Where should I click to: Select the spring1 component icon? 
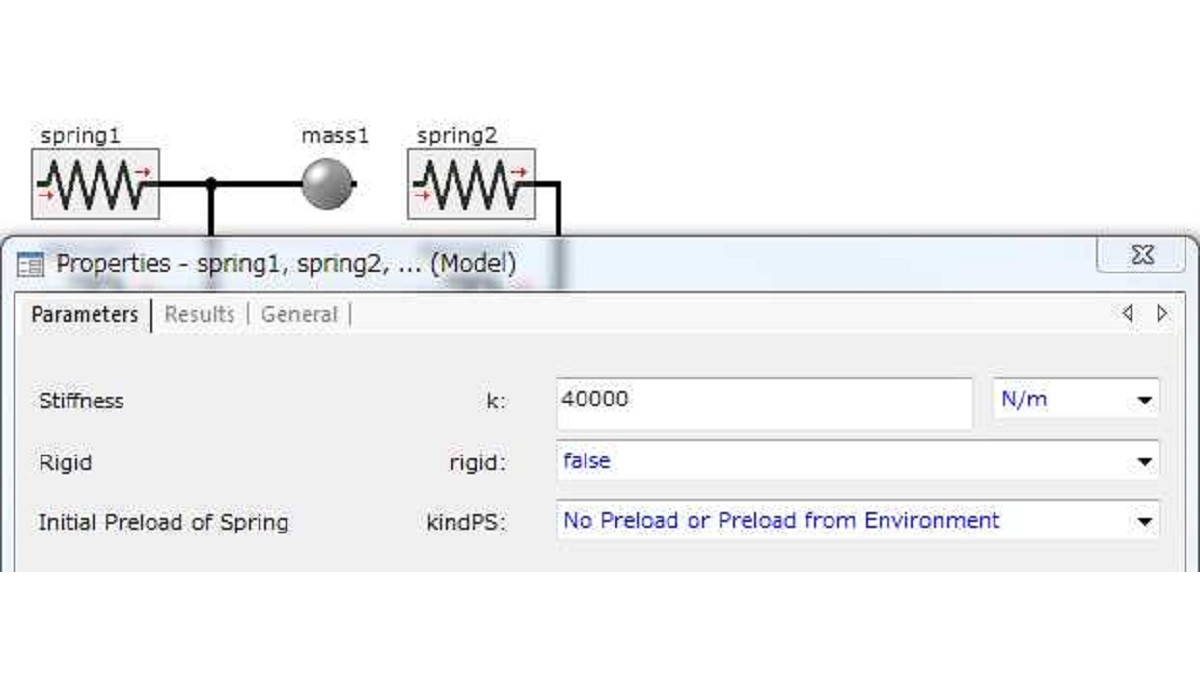coord(95,184)
